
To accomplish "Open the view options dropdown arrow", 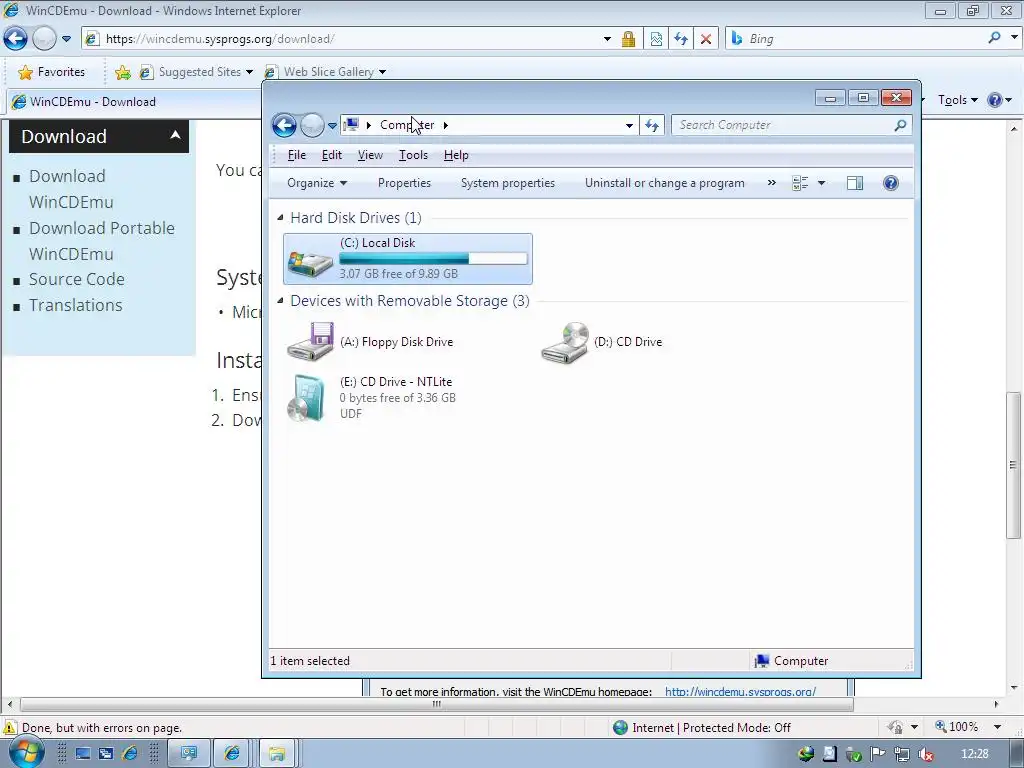I will (822, 183).
